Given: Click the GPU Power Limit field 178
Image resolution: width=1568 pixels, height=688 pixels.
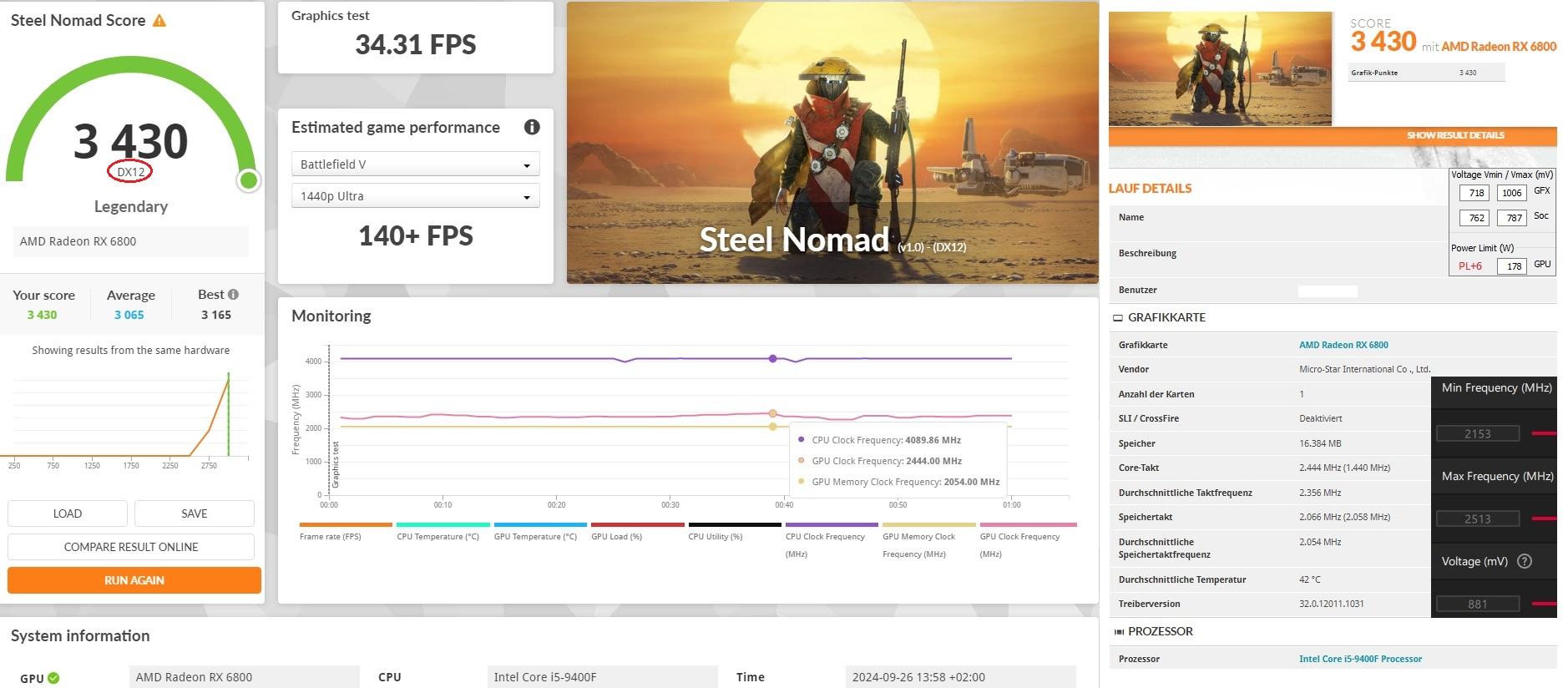Looking at the screenshot, I should [x=1512, y=266].
